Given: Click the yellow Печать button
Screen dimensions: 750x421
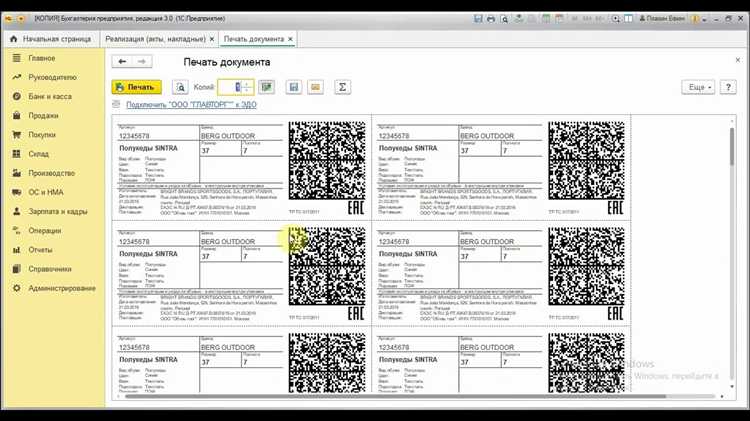Looking at the screenshot, I should 136,87.
